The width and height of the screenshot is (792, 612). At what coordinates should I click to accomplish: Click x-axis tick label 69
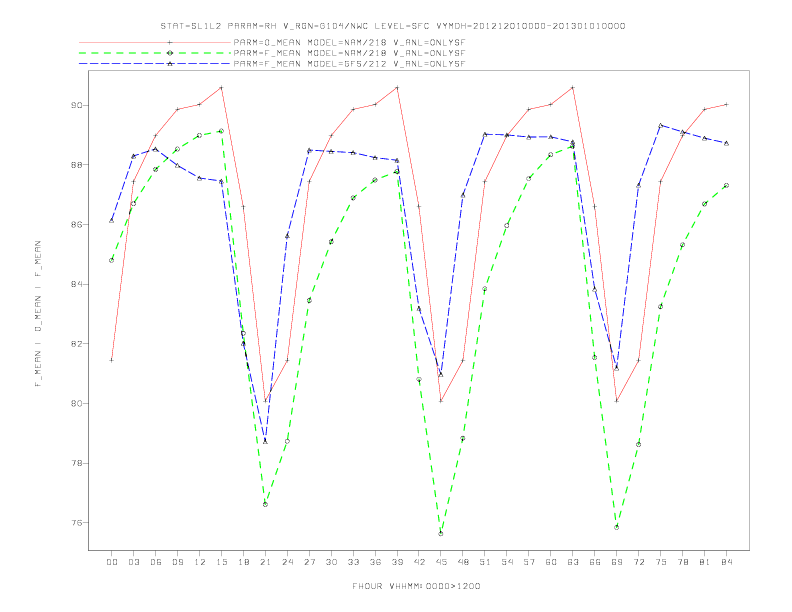pyautogui.click(x=617, y=562)
